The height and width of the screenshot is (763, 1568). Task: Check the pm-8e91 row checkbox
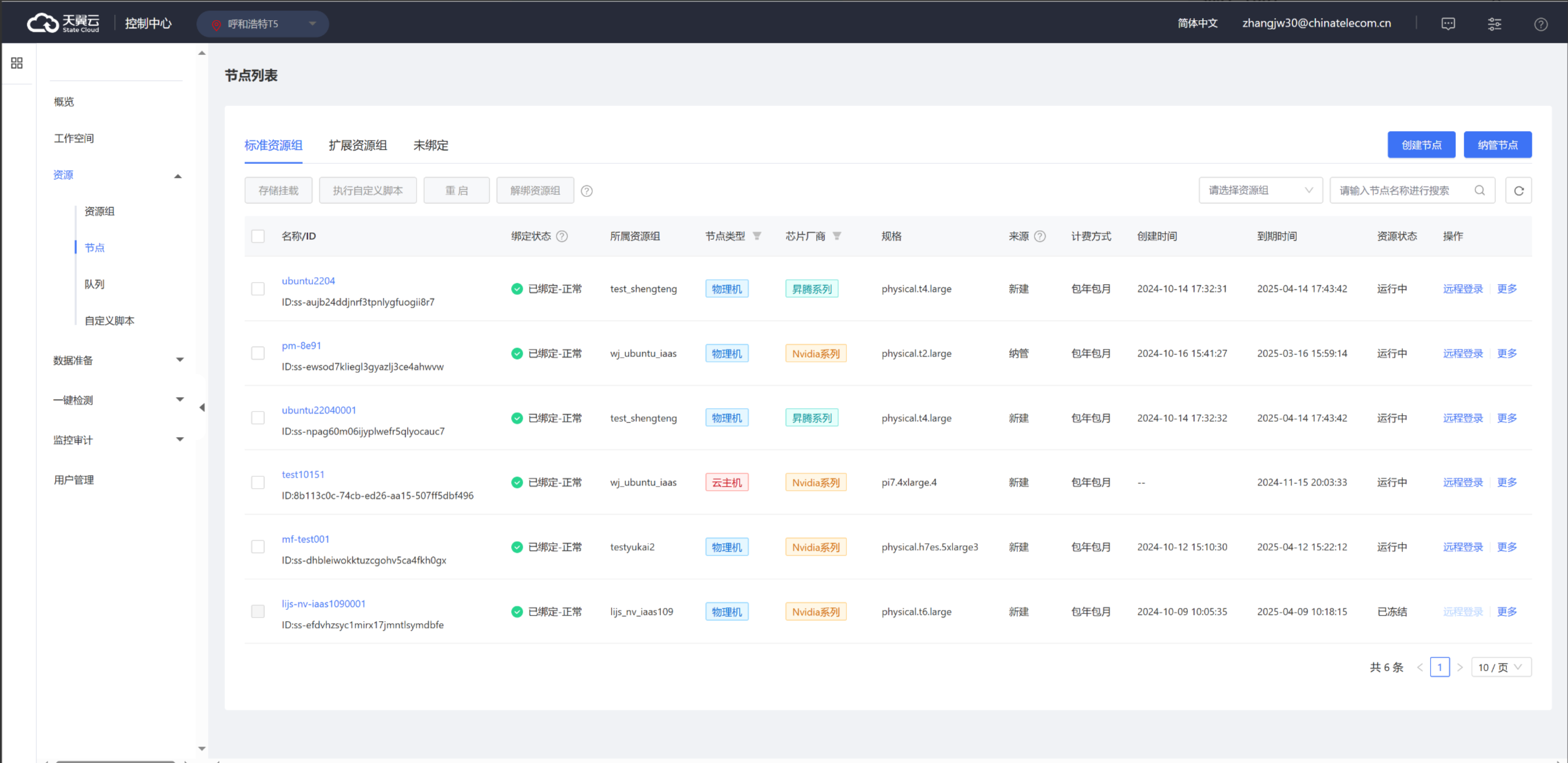258,353
